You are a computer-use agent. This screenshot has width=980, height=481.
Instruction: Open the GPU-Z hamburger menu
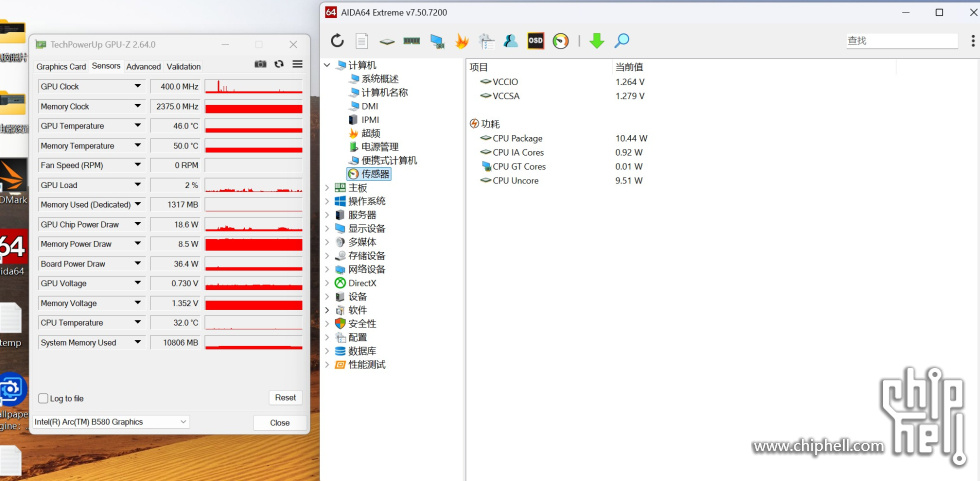298,64
